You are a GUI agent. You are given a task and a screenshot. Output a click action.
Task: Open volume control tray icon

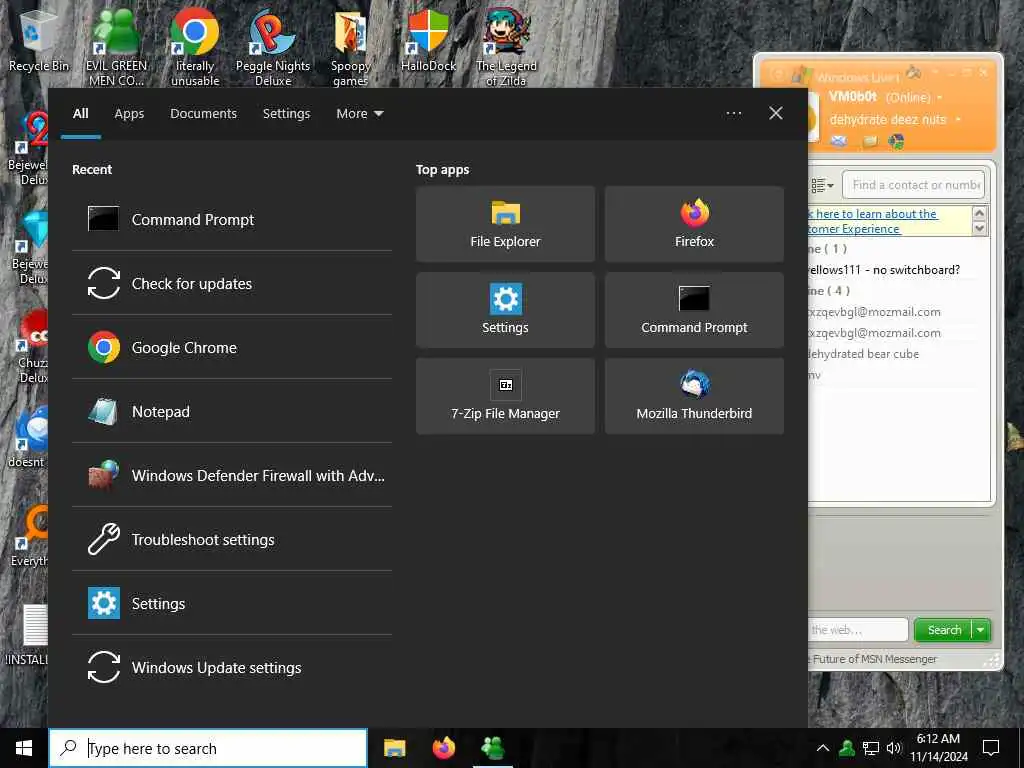[x=893, y=748]
